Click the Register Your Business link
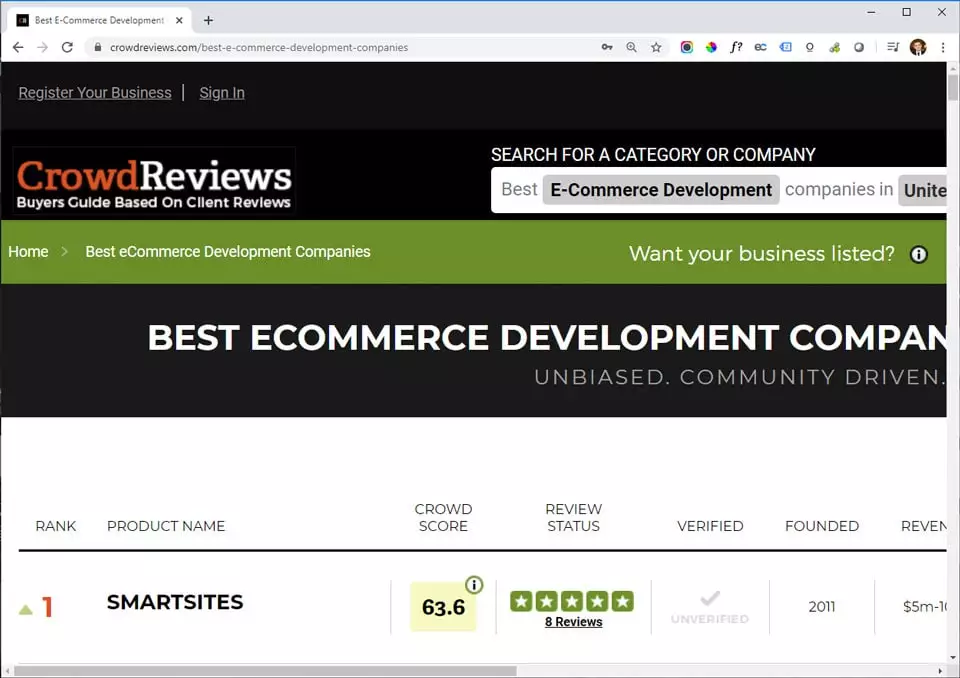 coord(95,92)
